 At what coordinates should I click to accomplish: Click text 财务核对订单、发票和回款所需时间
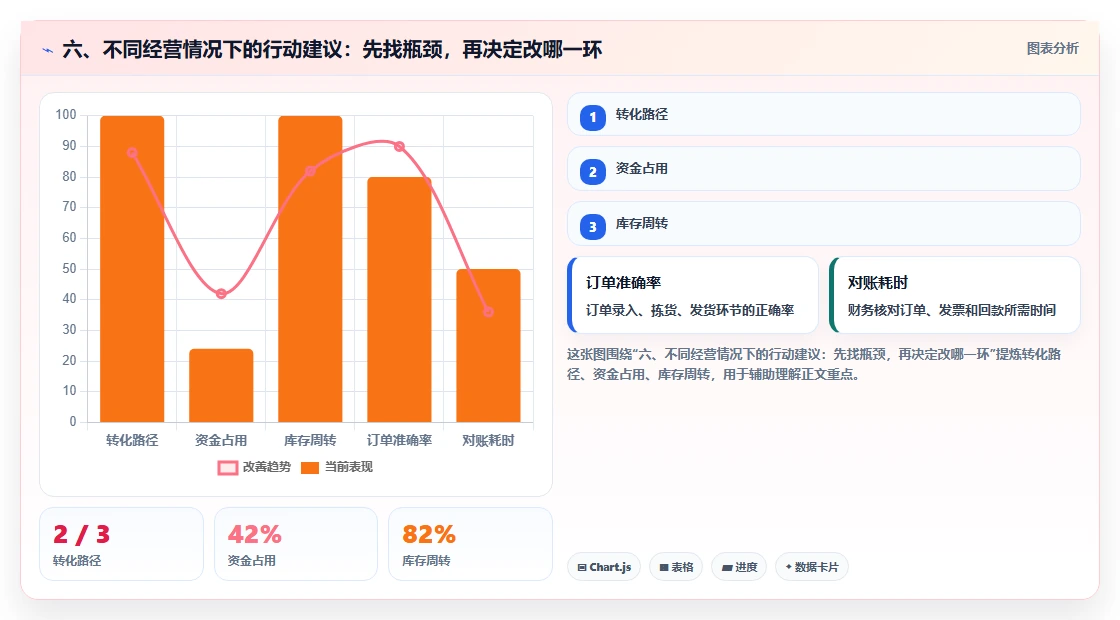coord(951,310)
